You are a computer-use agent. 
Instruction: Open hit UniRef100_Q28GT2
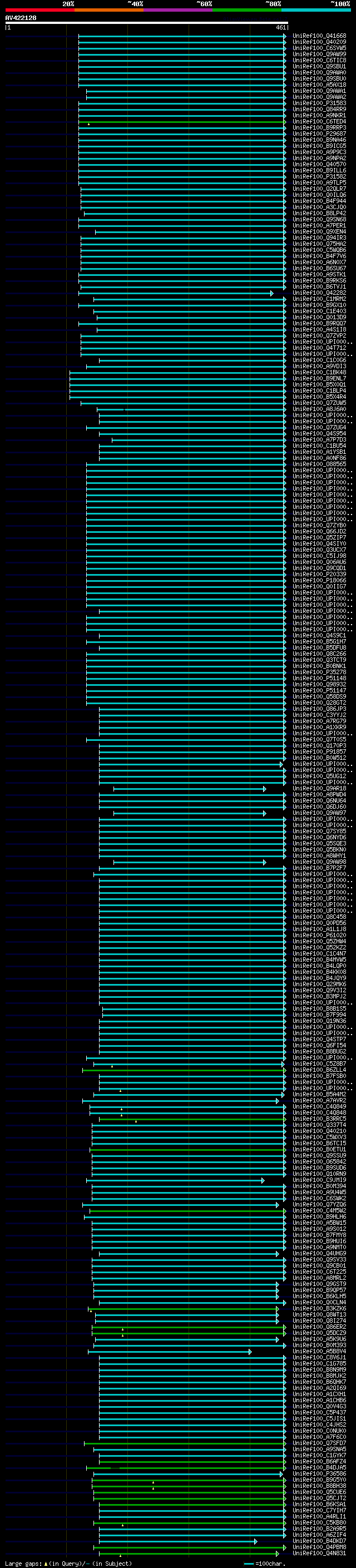319,703
